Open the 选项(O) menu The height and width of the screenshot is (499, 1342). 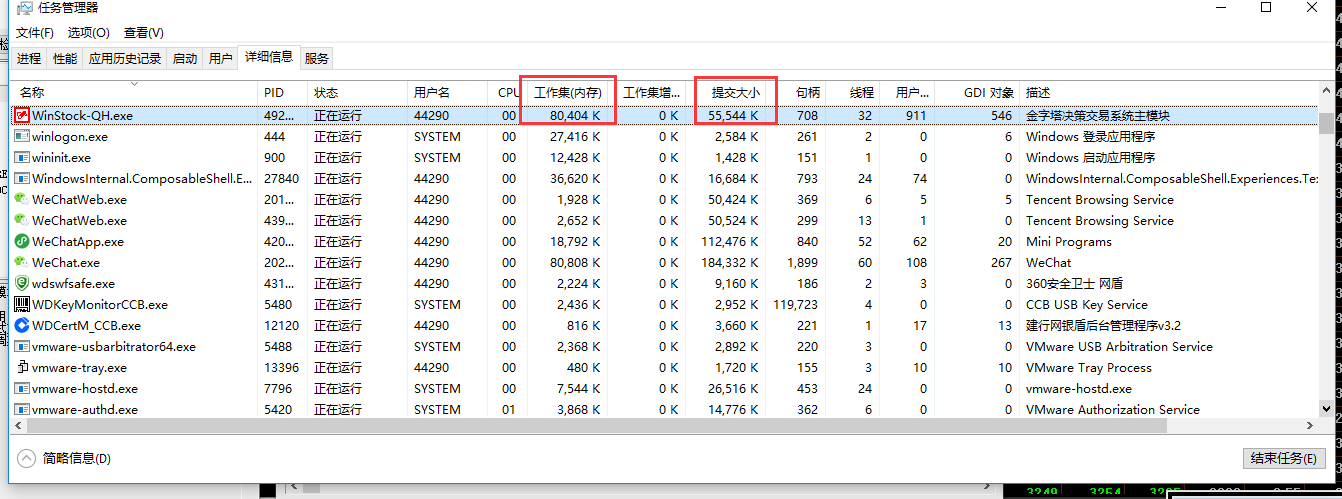point(89,33)
